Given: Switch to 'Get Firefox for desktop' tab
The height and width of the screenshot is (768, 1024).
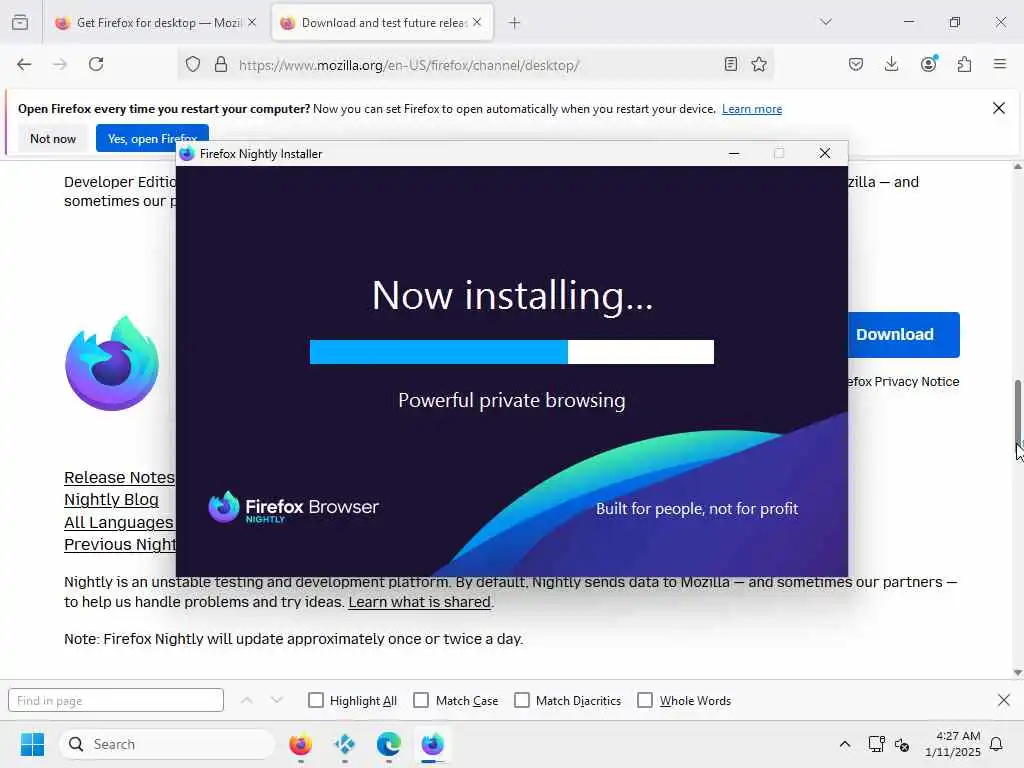Looking at the screenshot, I should pyautogui.click(x=155, y=23).
